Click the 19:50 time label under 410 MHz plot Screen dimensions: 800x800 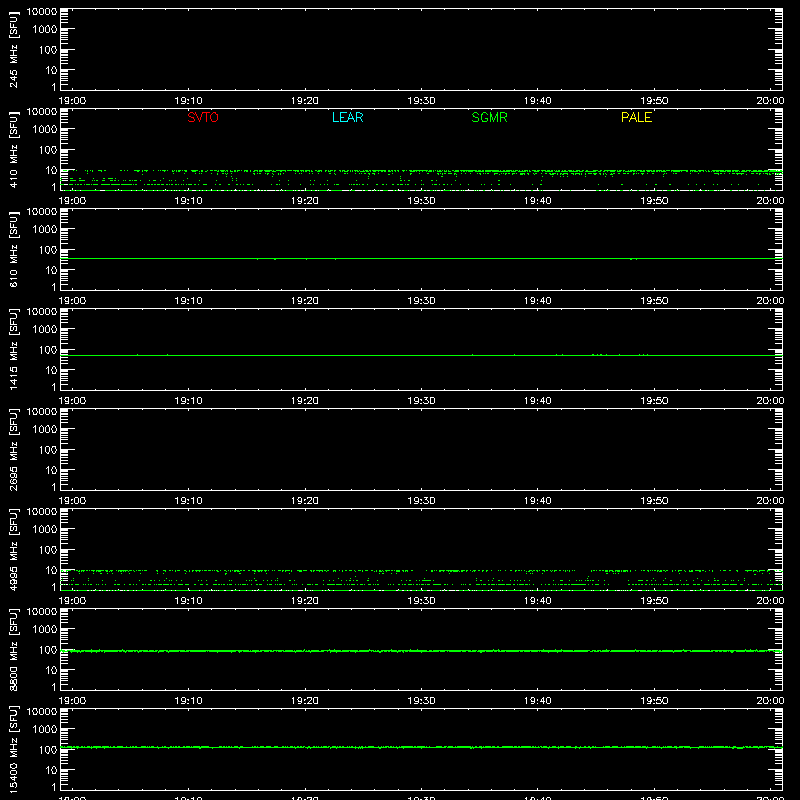pos(654,201)
